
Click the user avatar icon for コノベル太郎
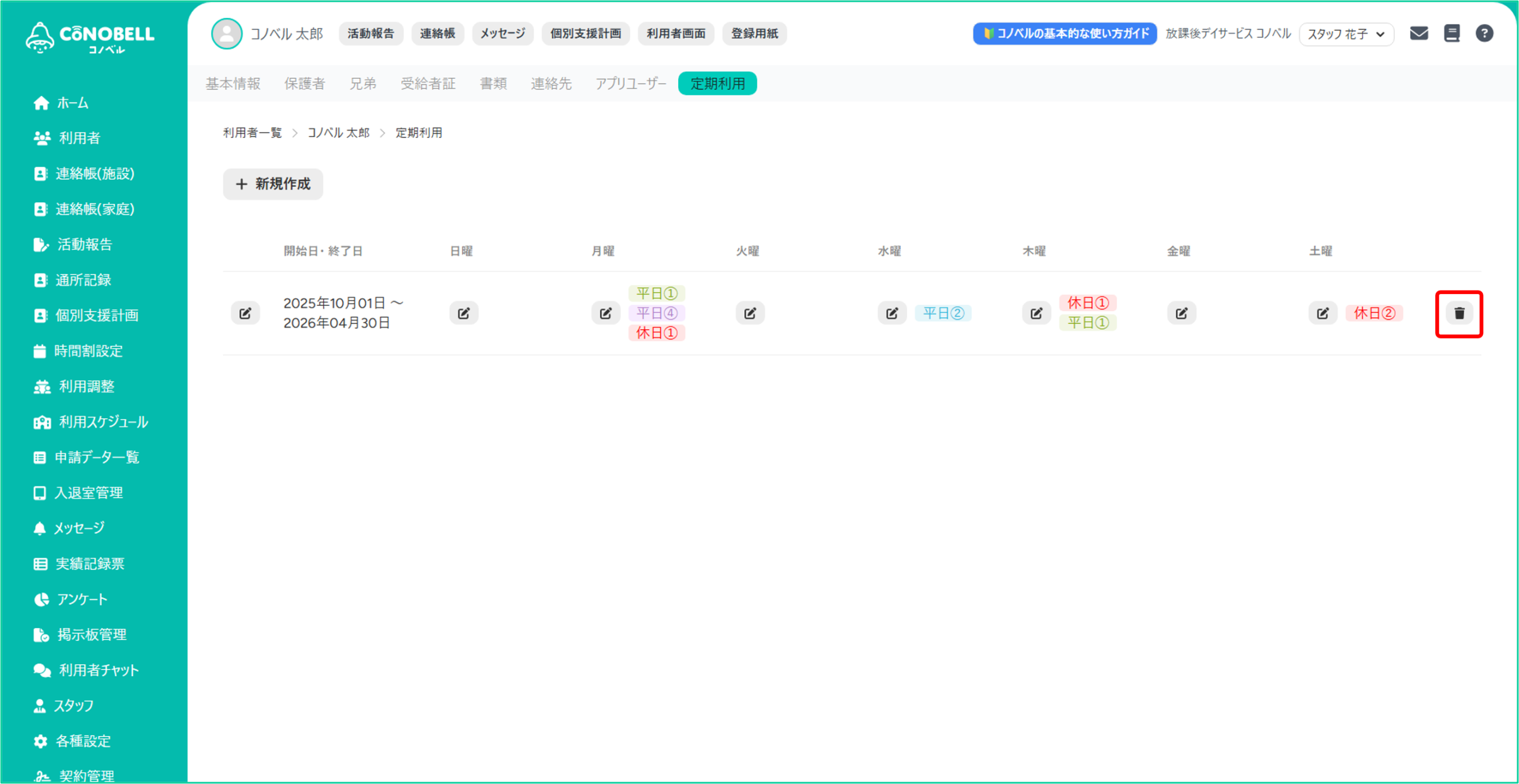pos(227,34)
